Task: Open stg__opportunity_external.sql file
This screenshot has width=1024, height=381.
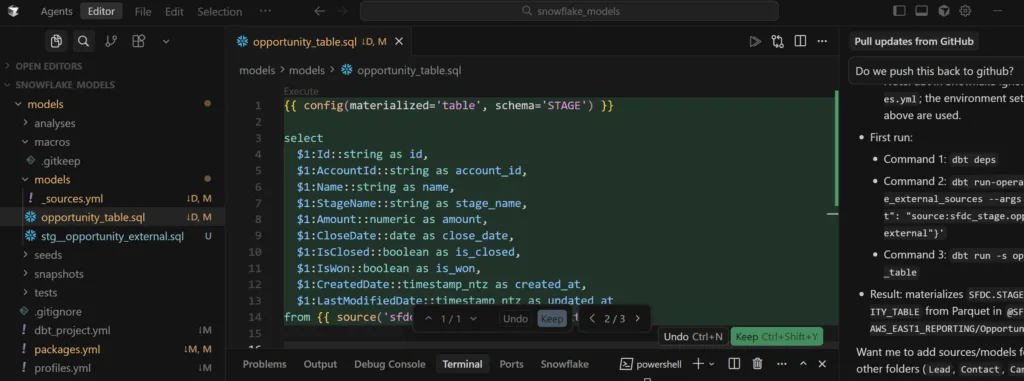Action: tap(113, 236)
